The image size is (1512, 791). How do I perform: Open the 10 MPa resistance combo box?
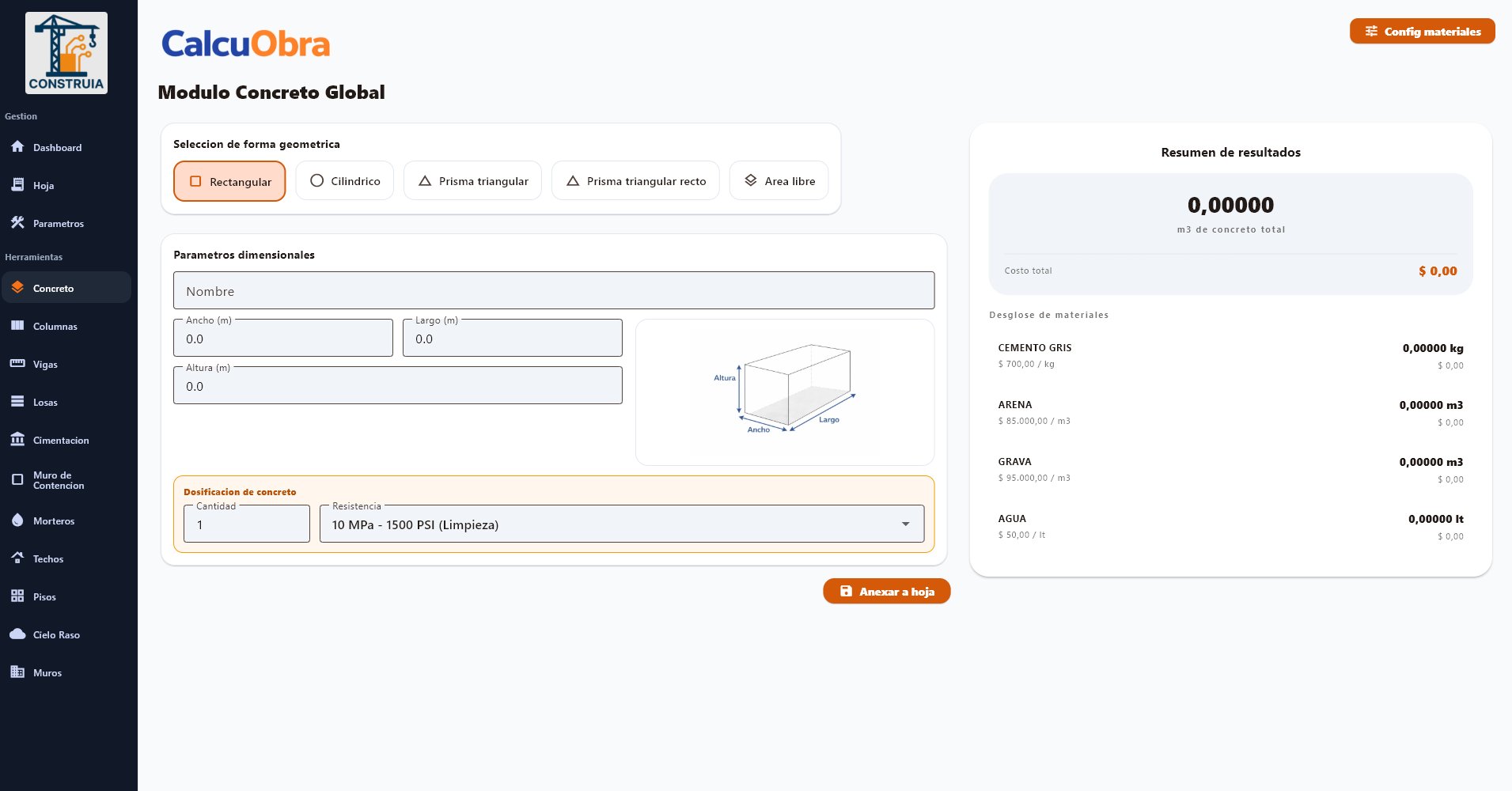(609, 524)
